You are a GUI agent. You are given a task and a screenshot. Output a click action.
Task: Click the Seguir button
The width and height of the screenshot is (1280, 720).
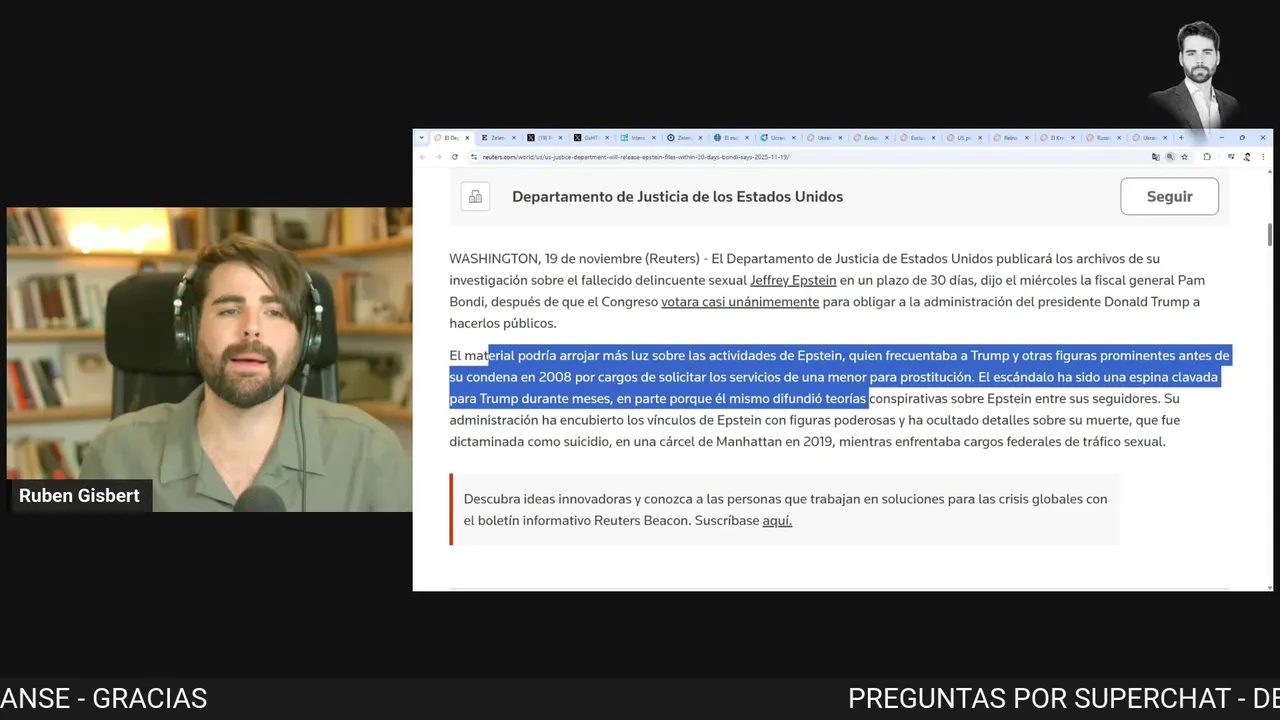click(1169, 196)
